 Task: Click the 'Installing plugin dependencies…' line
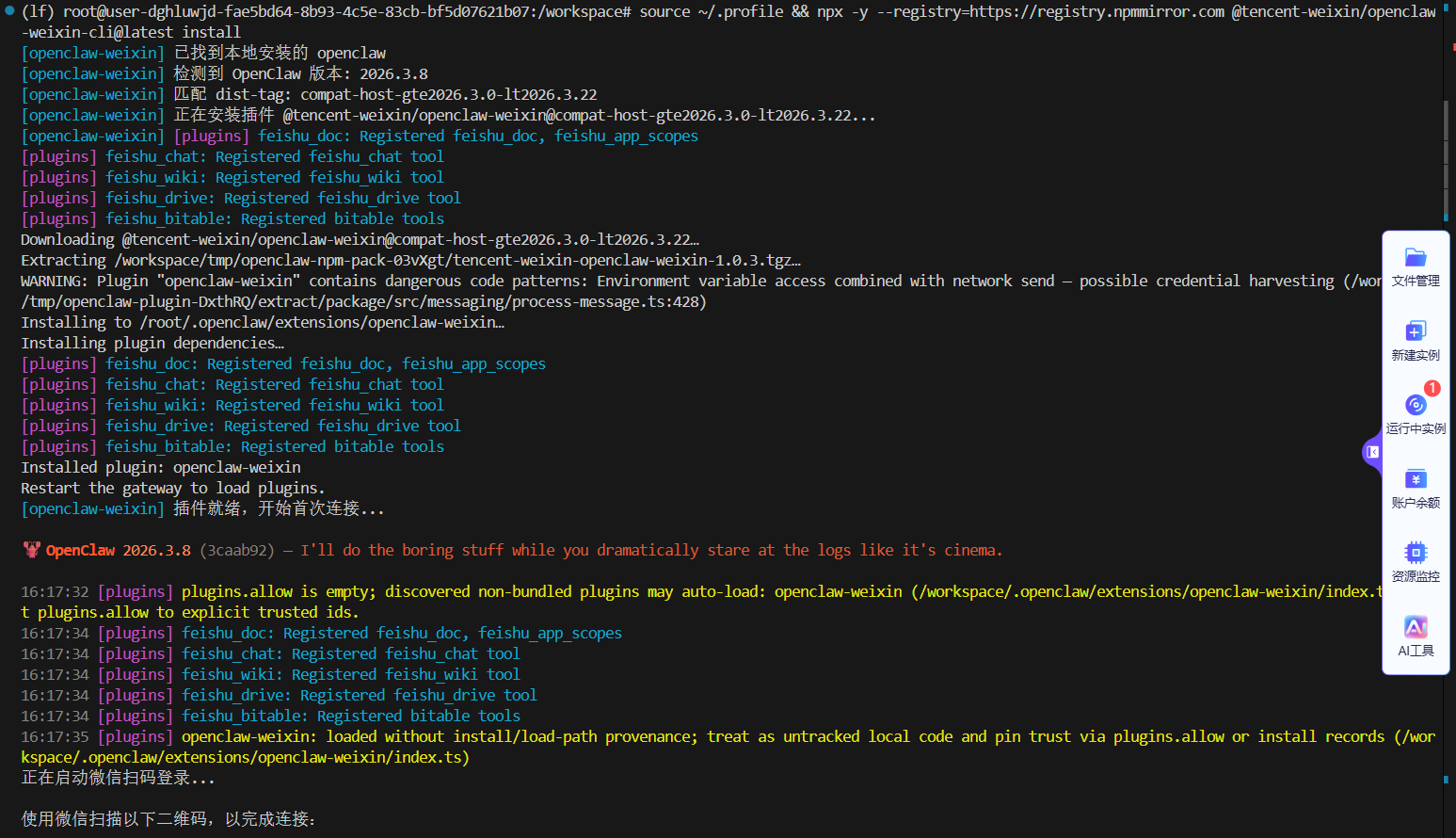click(152, 343)
